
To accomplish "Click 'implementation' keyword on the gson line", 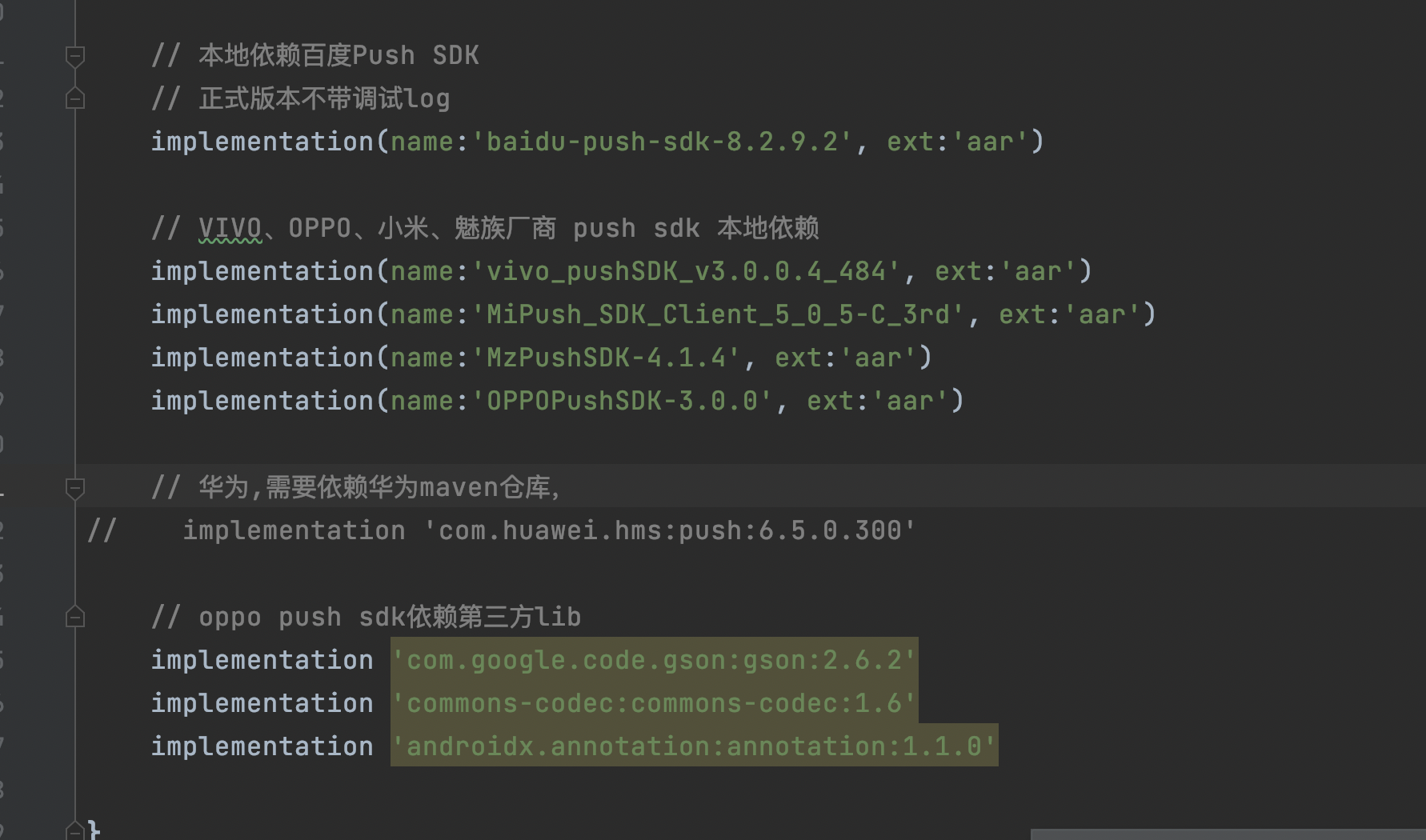I will pyautogui.click(x=262, y=660).
